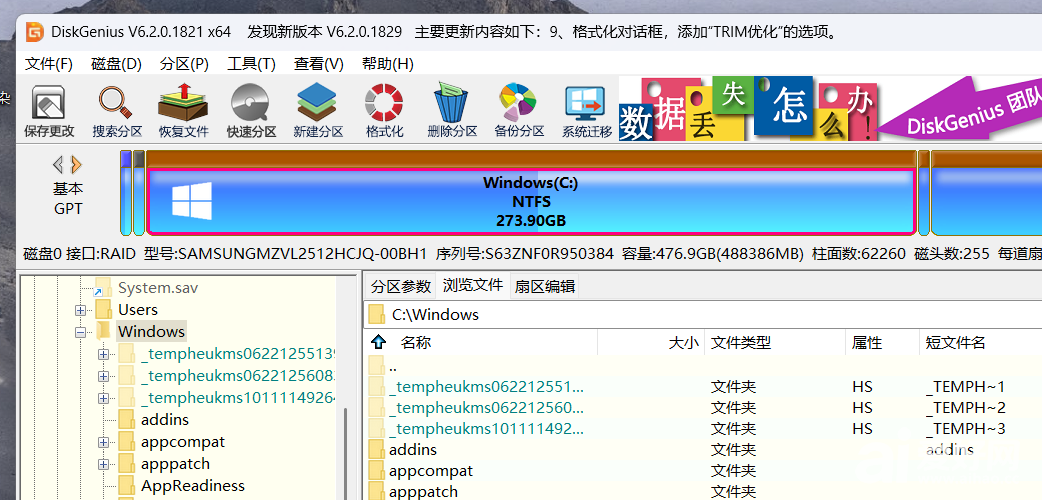Open the 磁盘(D) menu
This screenshot has width=1042, height=500.
pyautogui.click(x=116, y=64)
